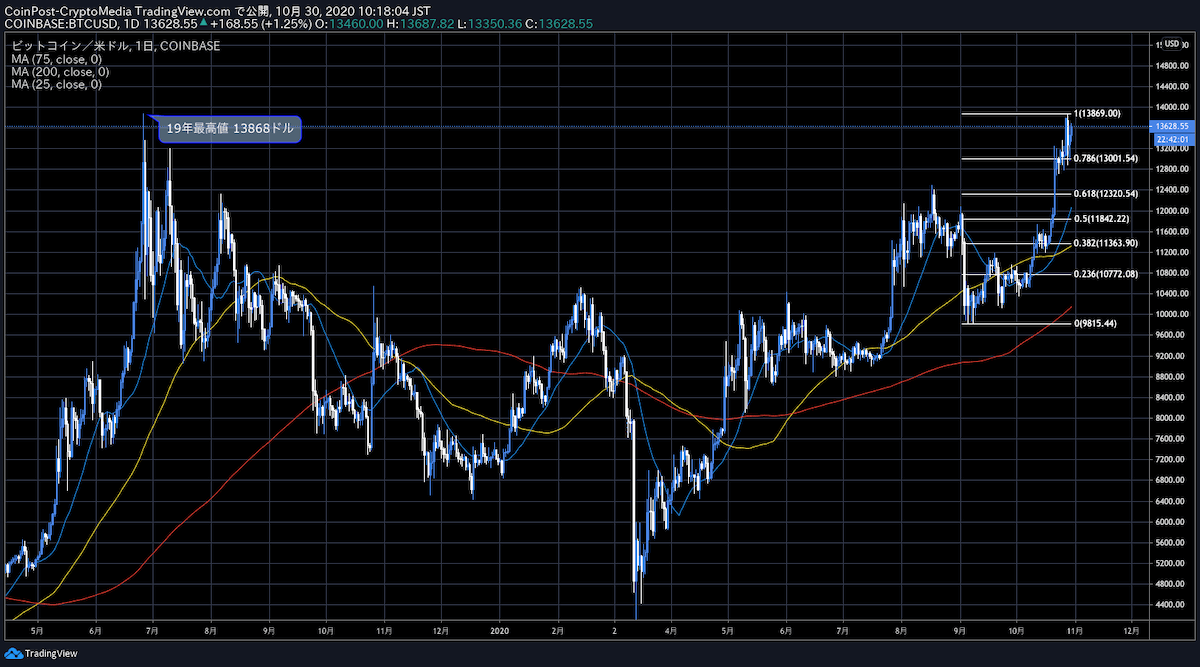Viewport: 1200px width, 667px height.
Task: Click the current price label 13628.55
Action: coord(1170,127)
